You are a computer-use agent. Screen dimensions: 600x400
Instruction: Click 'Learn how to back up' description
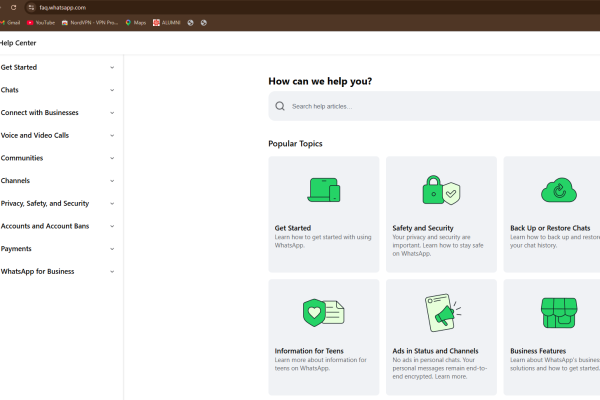click(555, 241)
